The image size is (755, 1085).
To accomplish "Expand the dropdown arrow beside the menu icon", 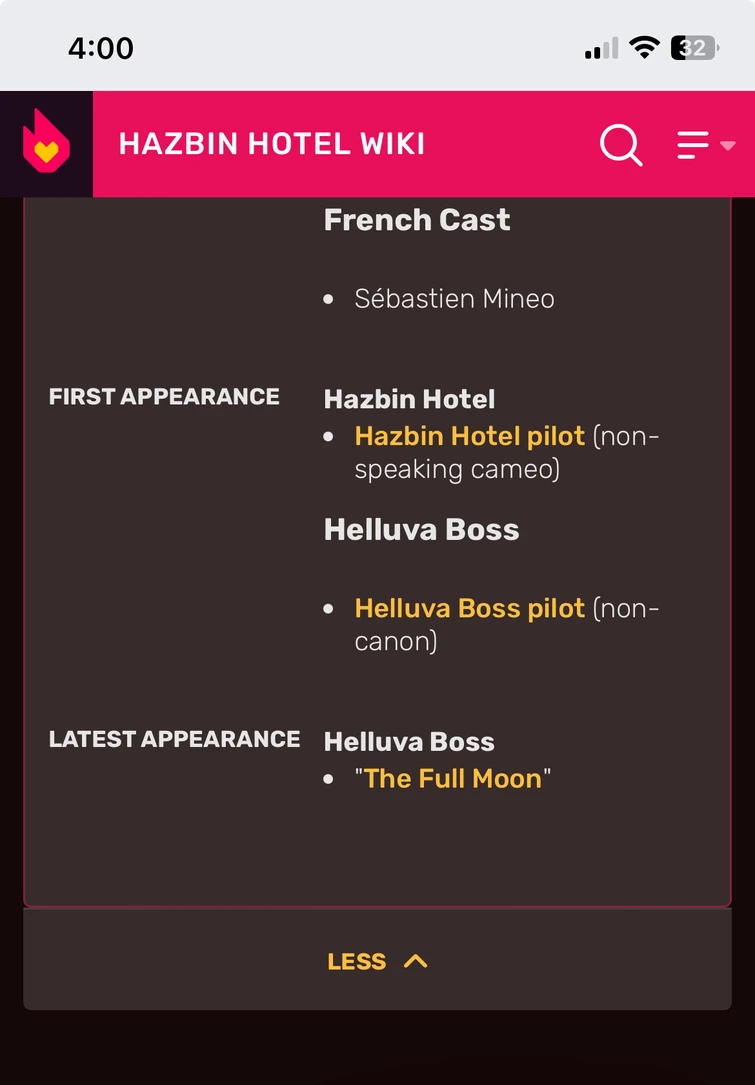I will (725, 148).
